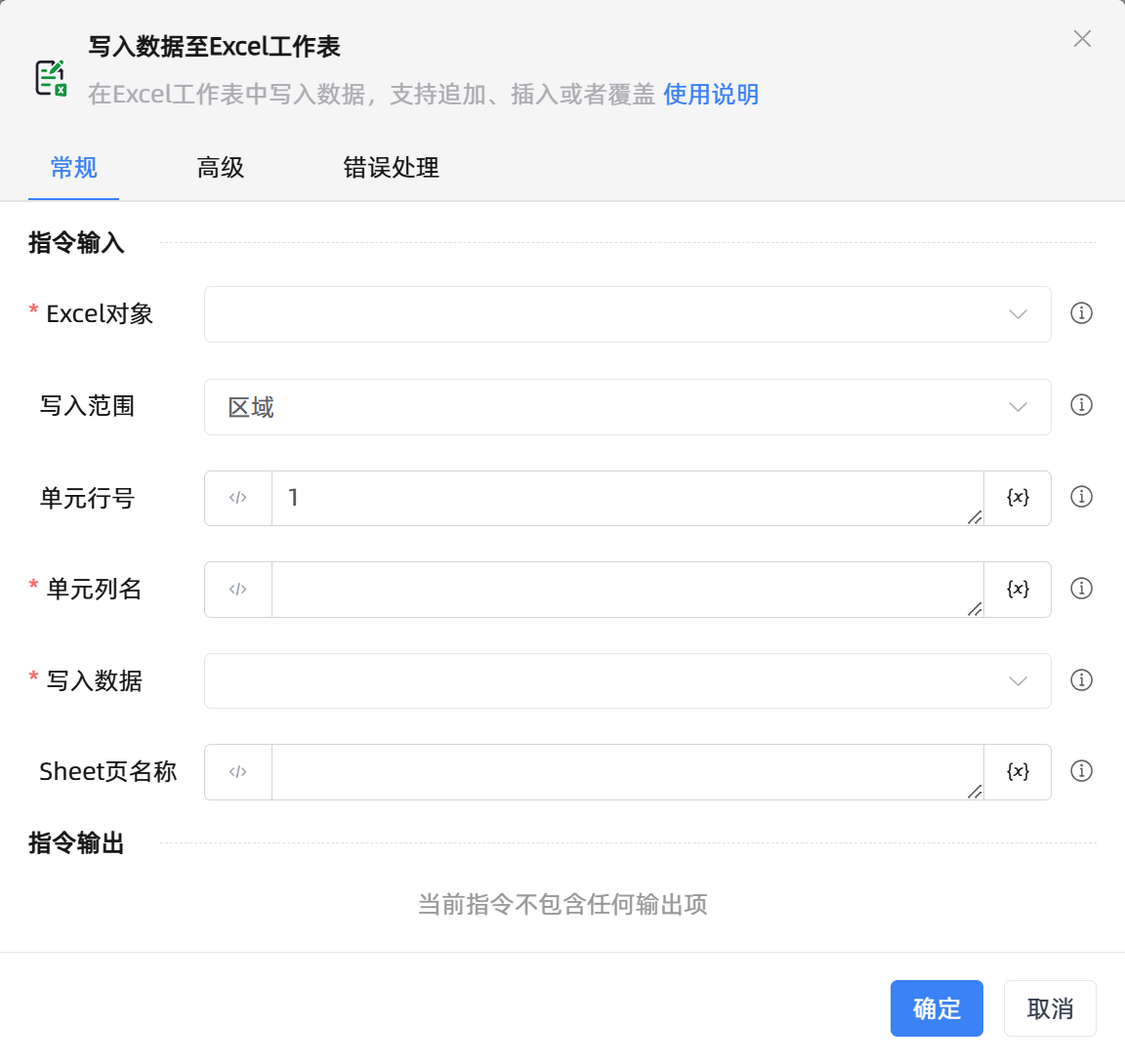The height and width of the screenshot is (1064, 1125).
Task: Open the {x} variable picker for 单元行号
Action: point(1019,497)
